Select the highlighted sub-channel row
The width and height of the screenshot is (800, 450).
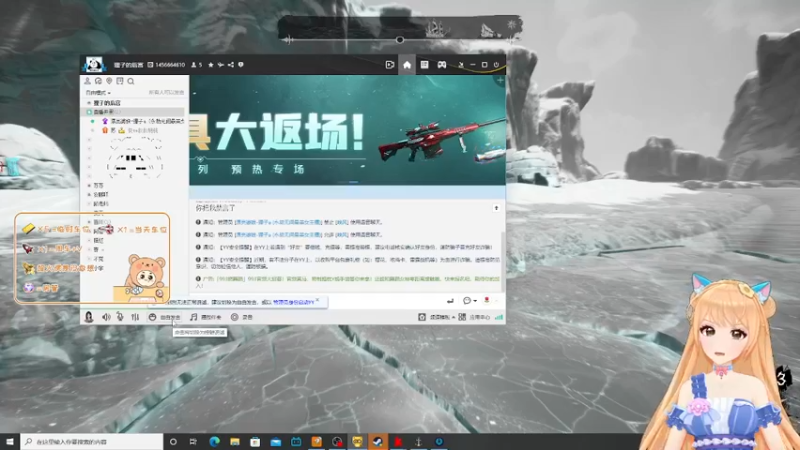pos(133,112)
